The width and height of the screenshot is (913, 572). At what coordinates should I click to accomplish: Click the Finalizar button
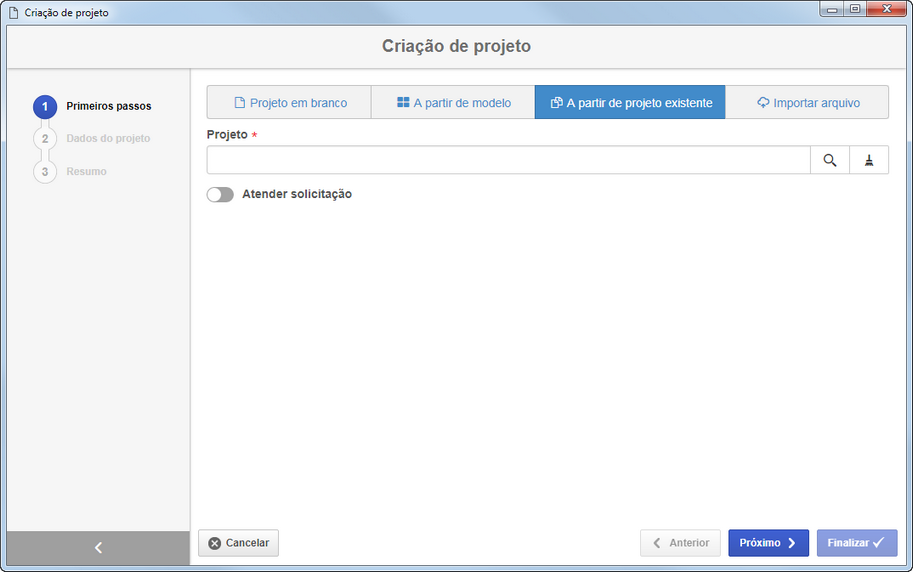(x=857, y=543)
